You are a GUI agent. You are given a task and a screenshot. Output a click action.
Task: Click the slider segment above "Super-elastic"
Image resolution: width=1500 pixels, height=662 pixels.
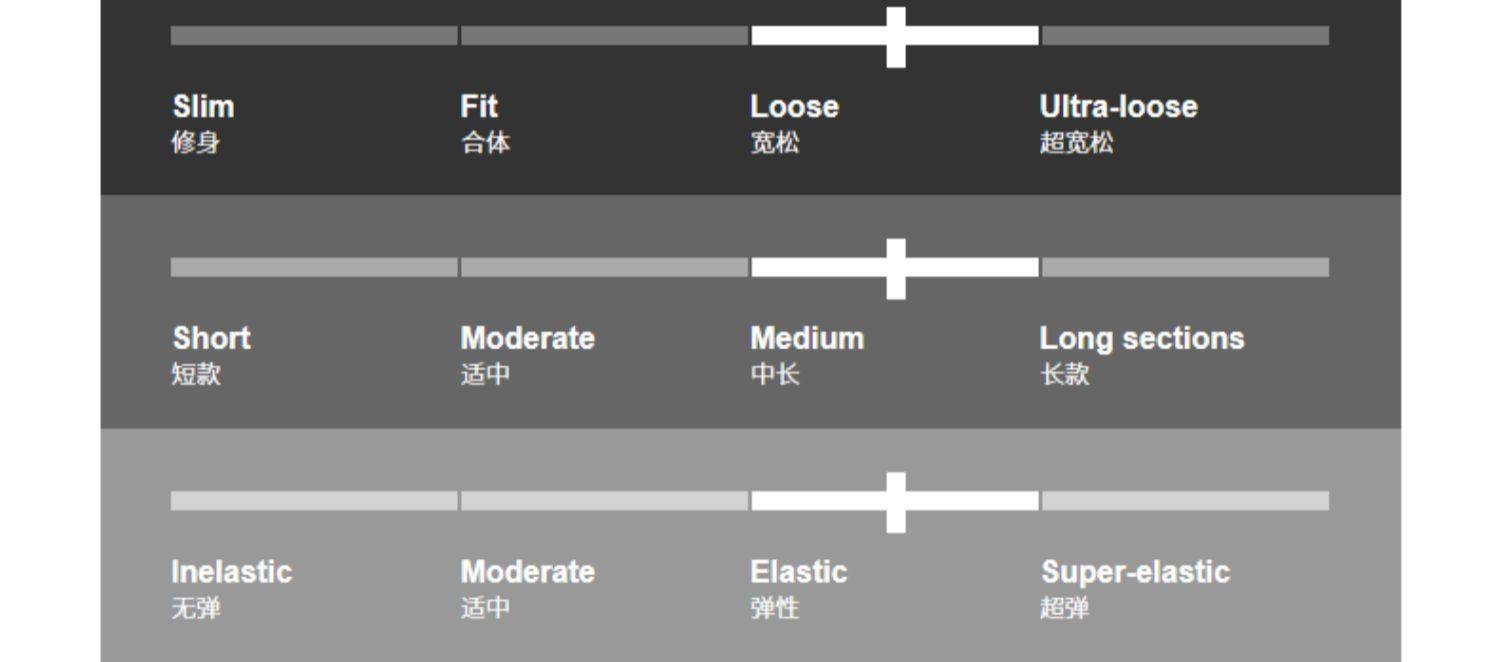(x=1185, y=501)
